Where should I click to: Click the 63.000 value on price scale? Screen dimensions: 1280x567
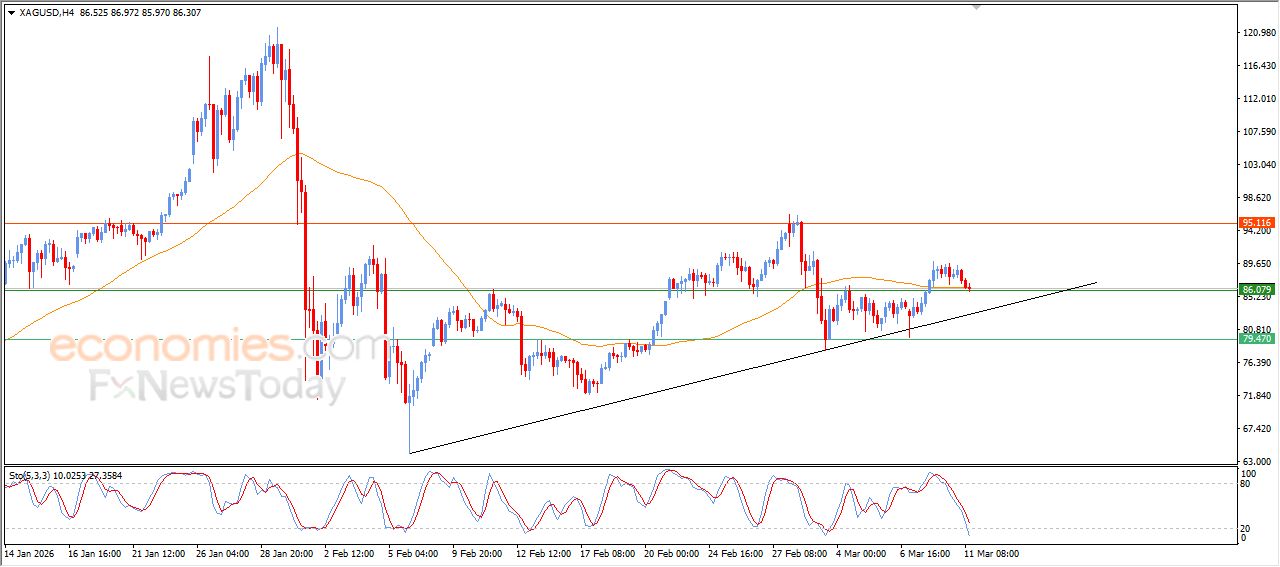coord(1257,461)
